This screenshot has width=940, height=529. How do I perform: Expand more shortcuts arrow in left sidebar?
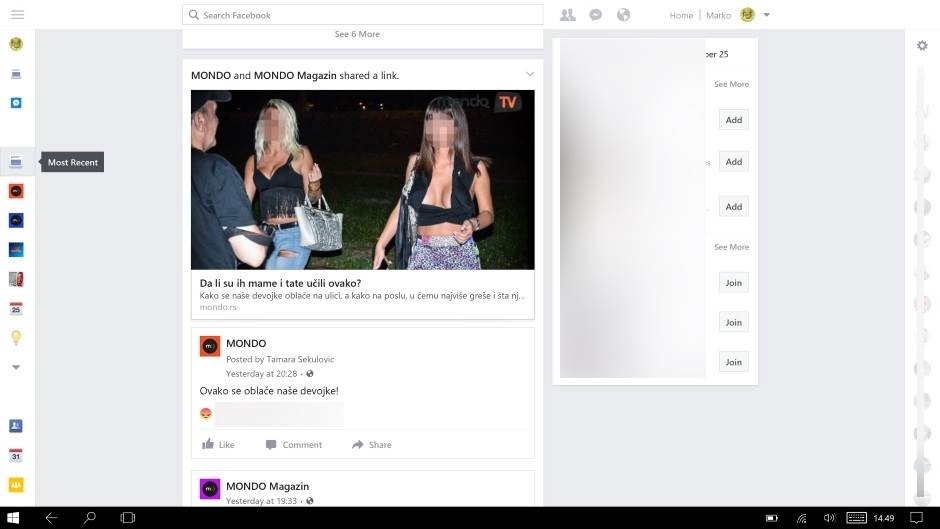(16, 367)
